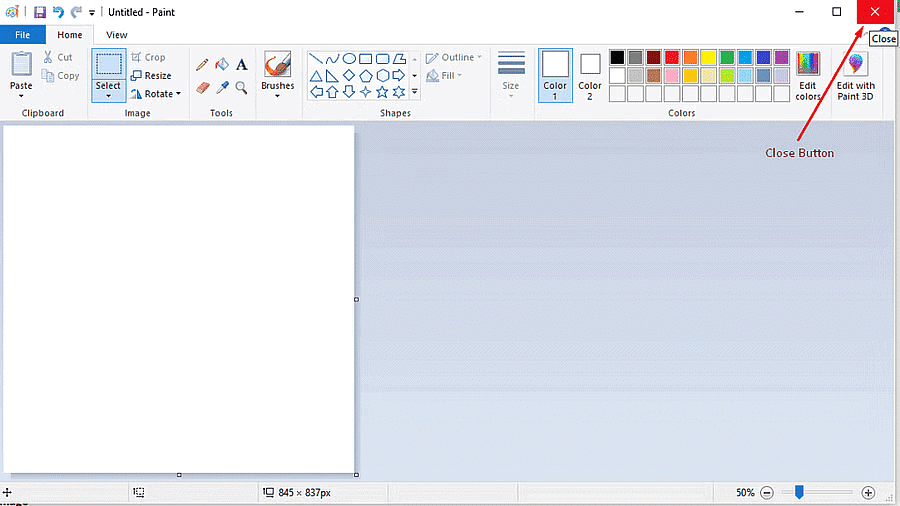Open the Brushes dropdown arrow
This screenshot has height=506, width=900.
(x=277, y=96)
